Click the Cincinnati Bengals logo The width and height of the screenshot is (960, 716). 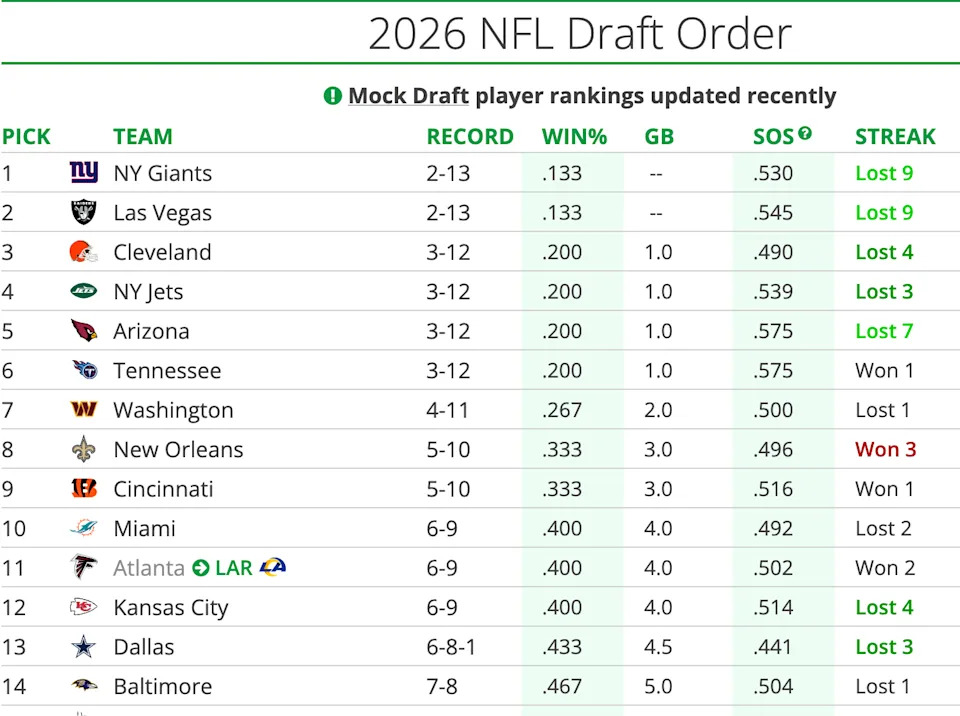coord(84,489)
